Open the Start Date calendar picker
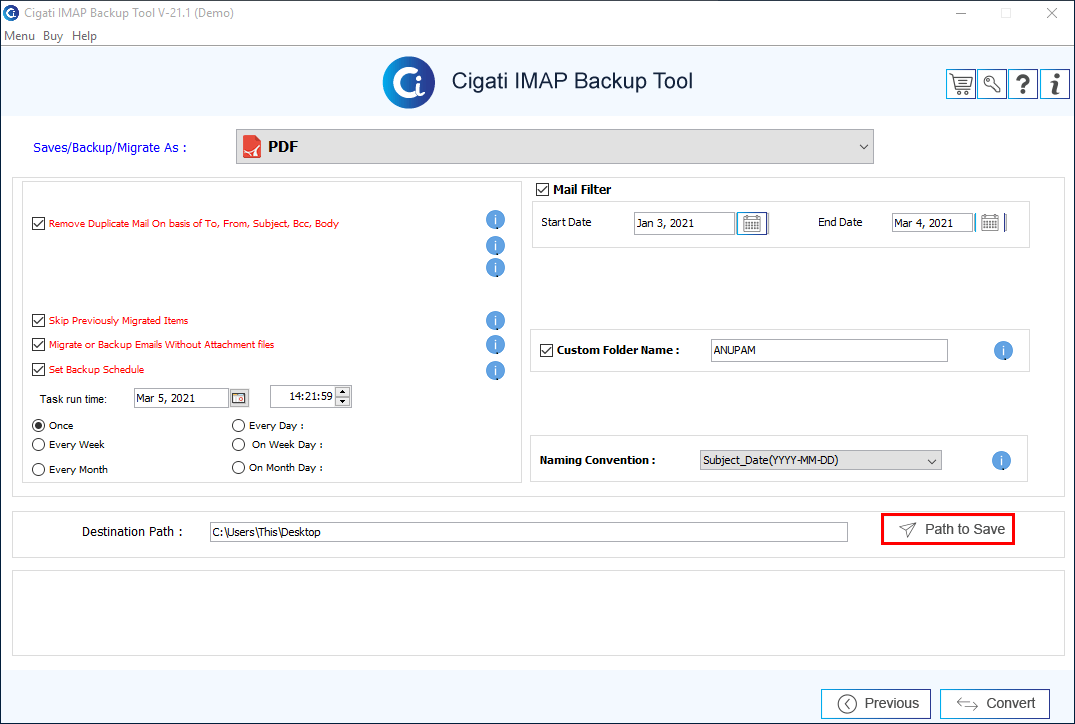The image size is (1075, 724). pyautogui.click(x=752, y=224)
